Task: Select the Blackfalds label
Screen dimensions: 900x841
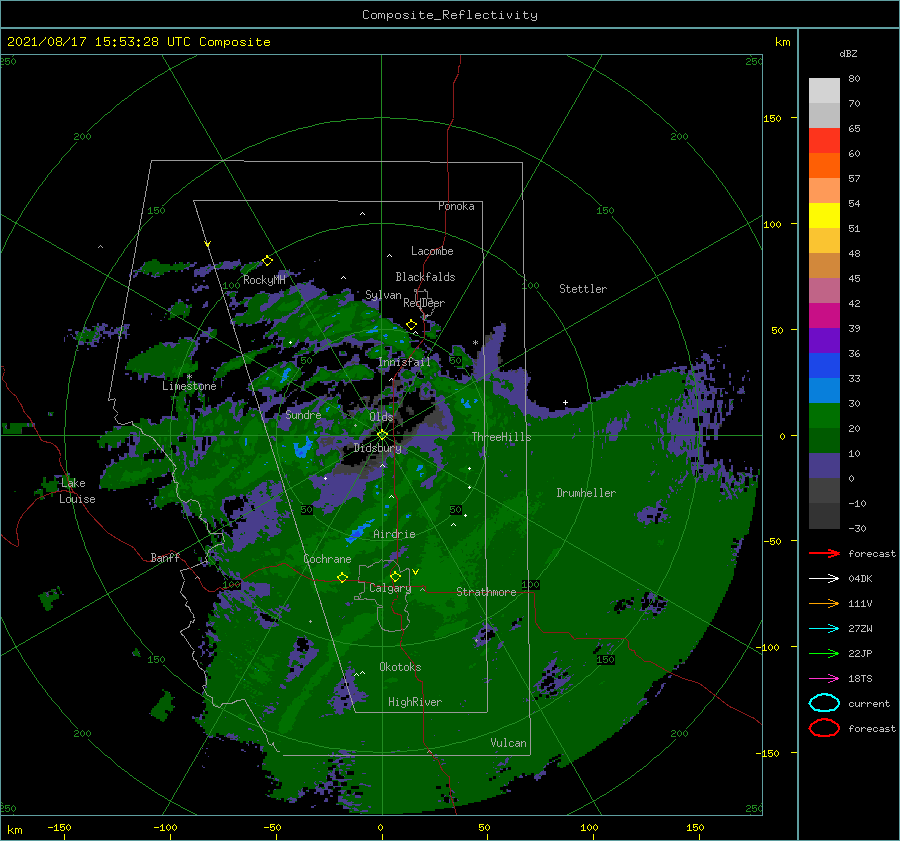Action: coord(425,277)
